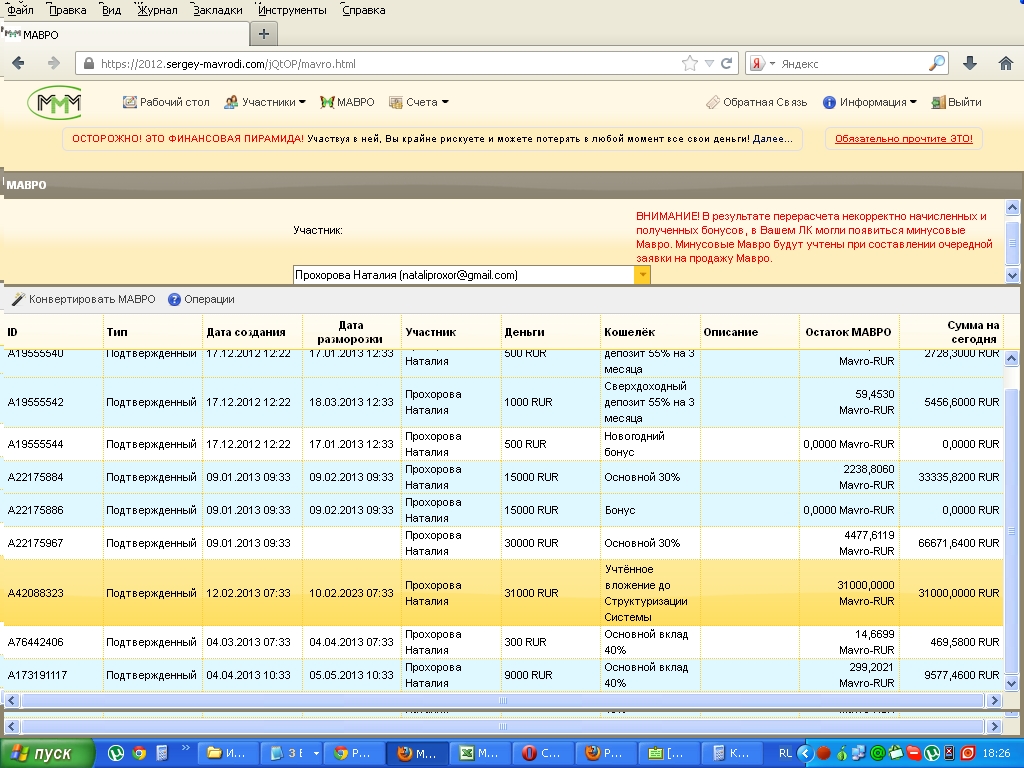Select the МАВРО browser tab

tap(125, 35)
